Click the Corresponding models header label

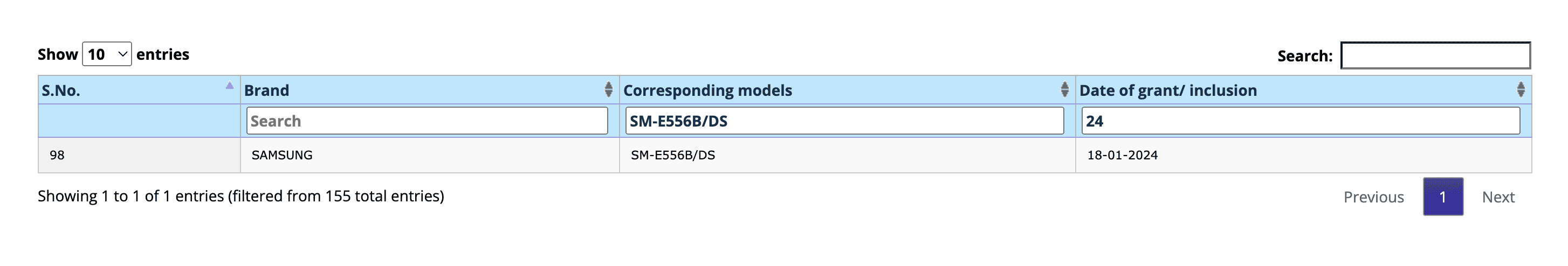pyautogui.click(x=707, y=90)
